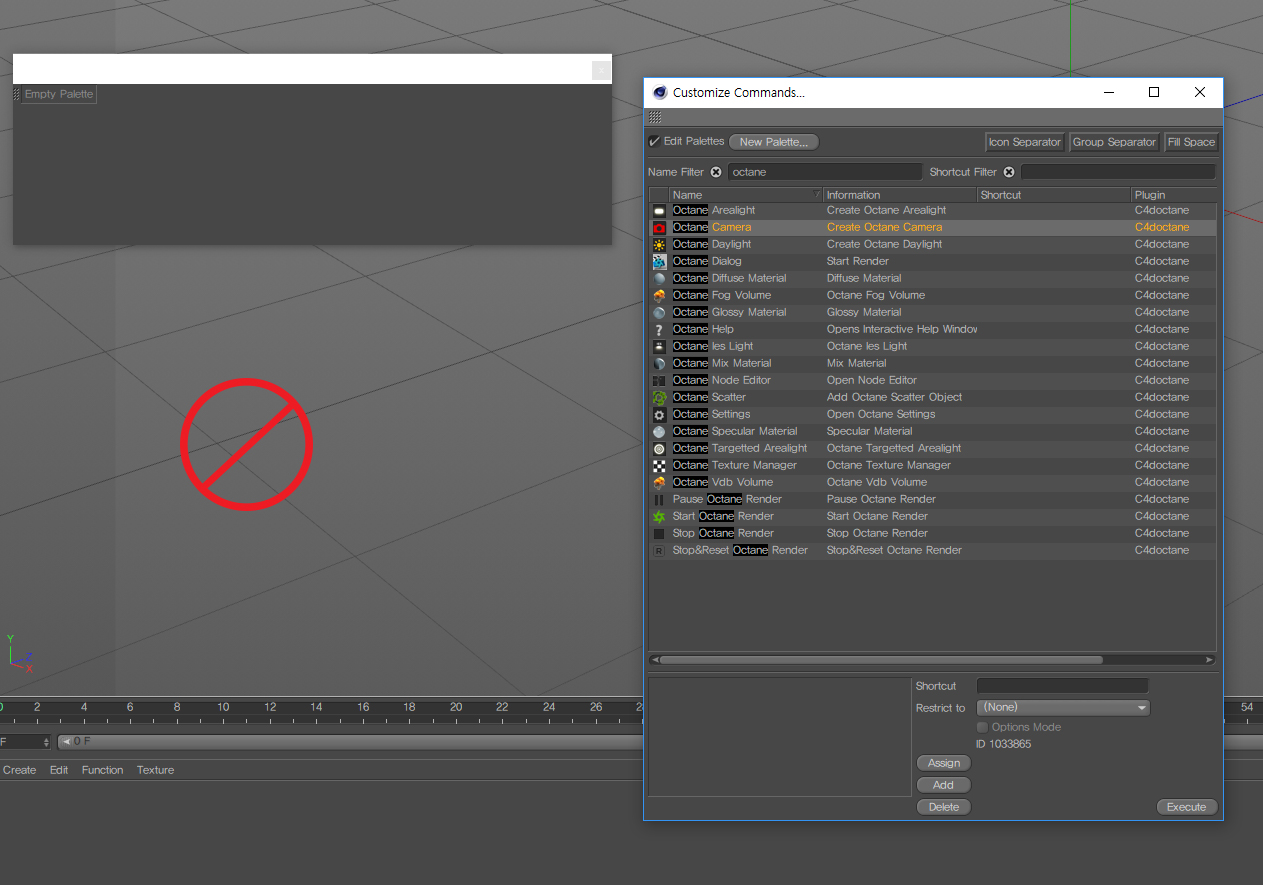
Task: Clear the Shortcut Filter with its X icon
Action: (x=1009, y=172)
